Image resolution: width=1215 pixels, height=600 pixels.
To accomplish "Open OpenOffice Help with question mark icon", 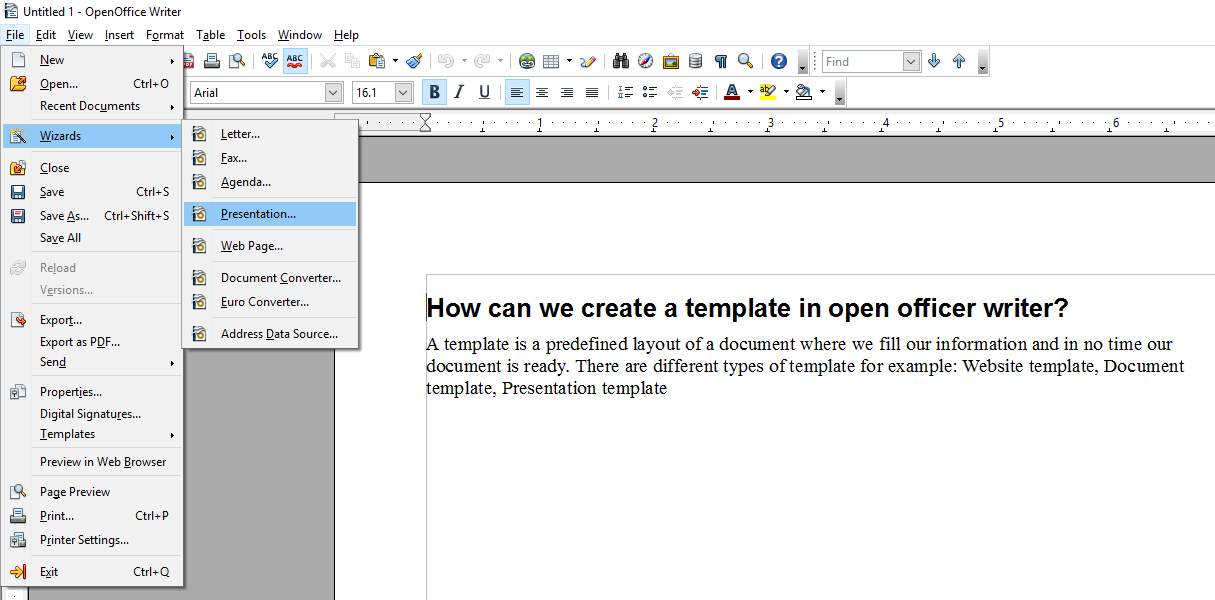I will coord(778,61).
